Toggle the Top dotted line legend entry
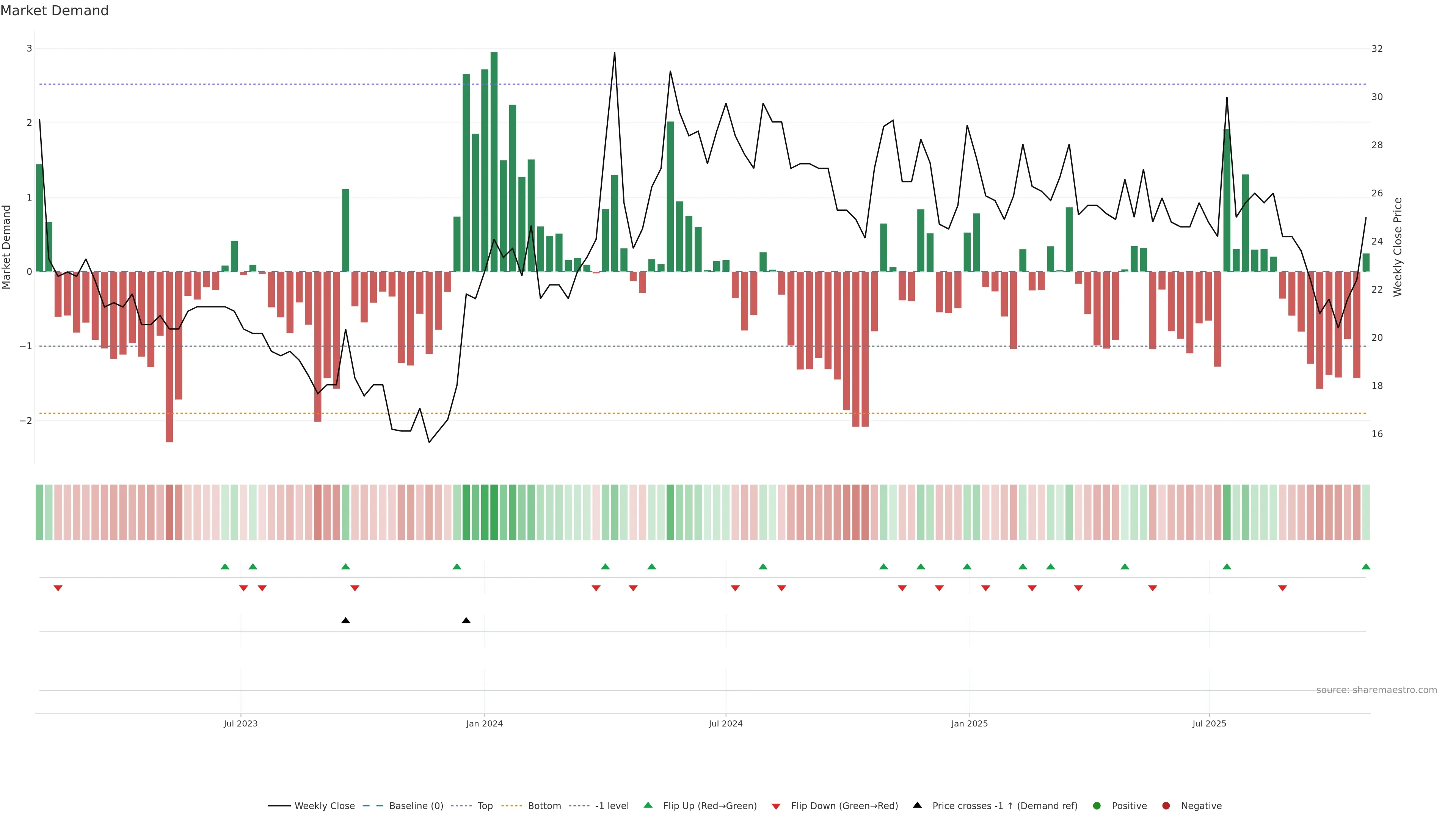The image size is (1456, 819). click(x=485, y=805)
